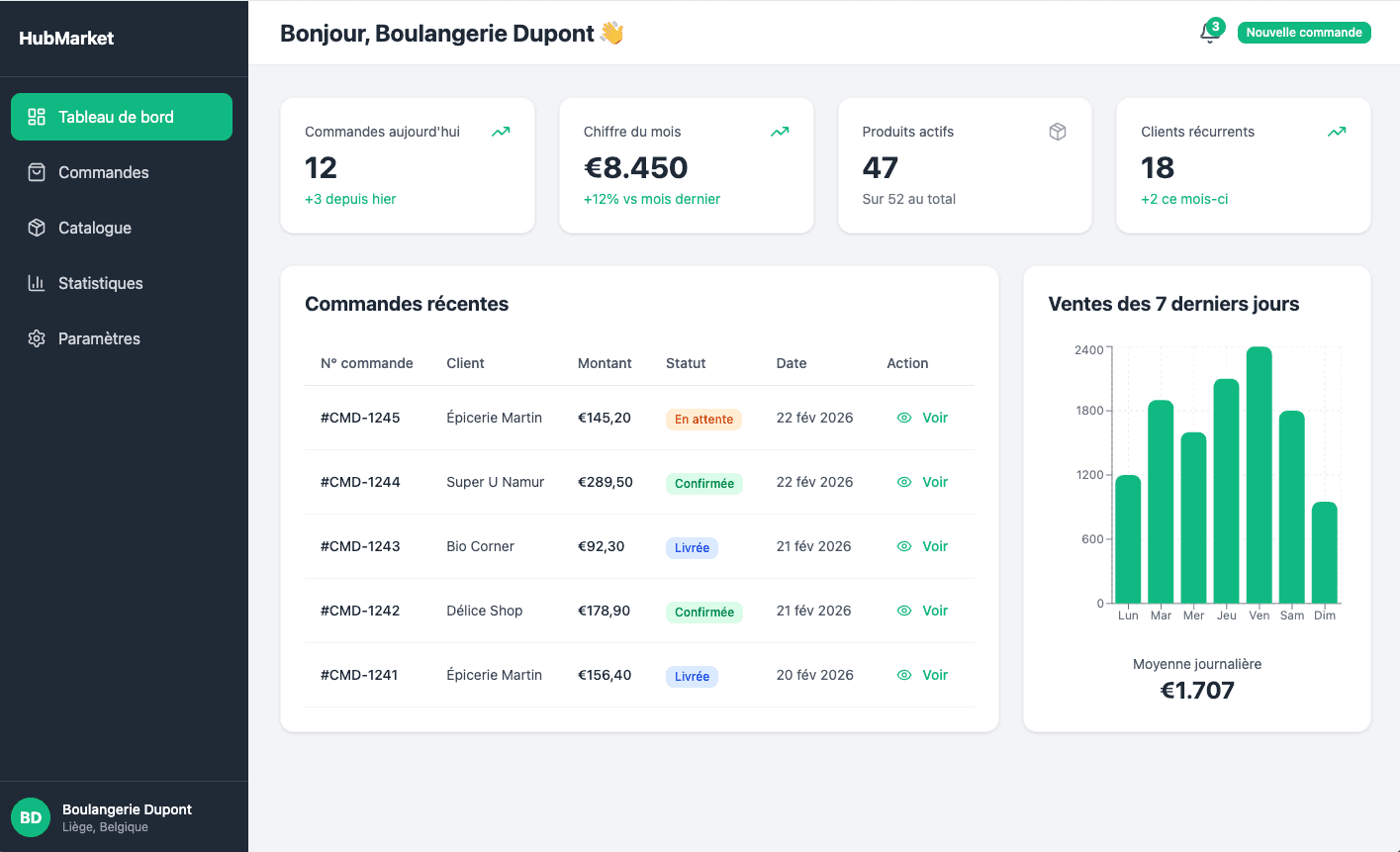Click the trend arrow on Chiffre du mois card

780,131
